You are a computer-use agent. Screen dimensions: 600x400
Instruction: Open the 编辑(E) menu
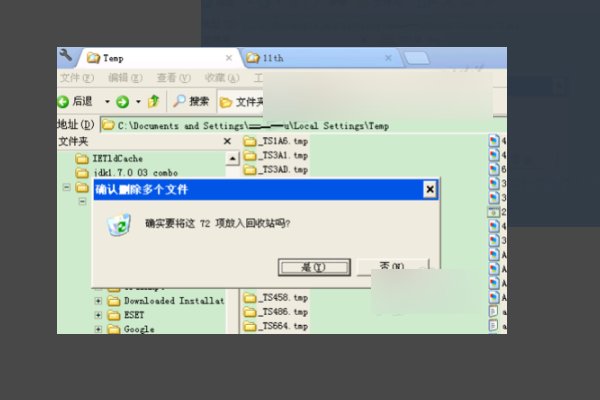(125, 78)
